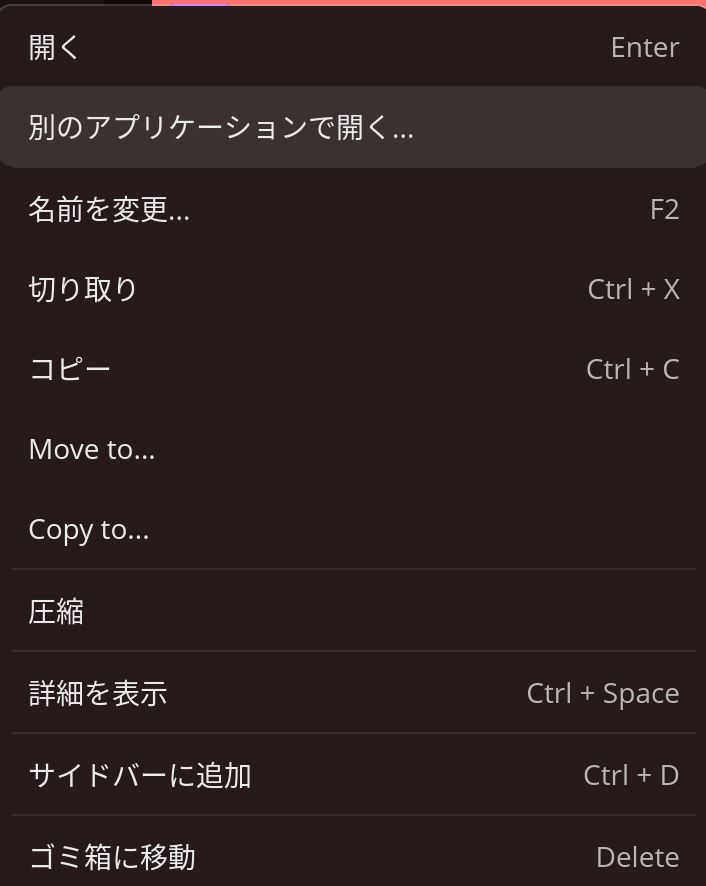Click the Ctrl + C shortcut label
Image resolution: width=706 pixels, height=886 pixels.
(632, 369)
